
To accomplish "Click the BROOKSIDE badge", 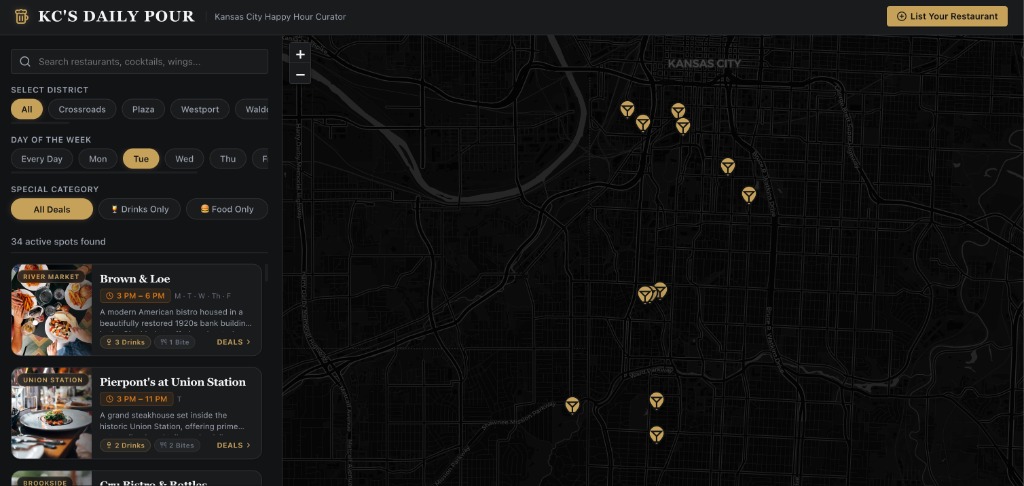I will [44, 483].
